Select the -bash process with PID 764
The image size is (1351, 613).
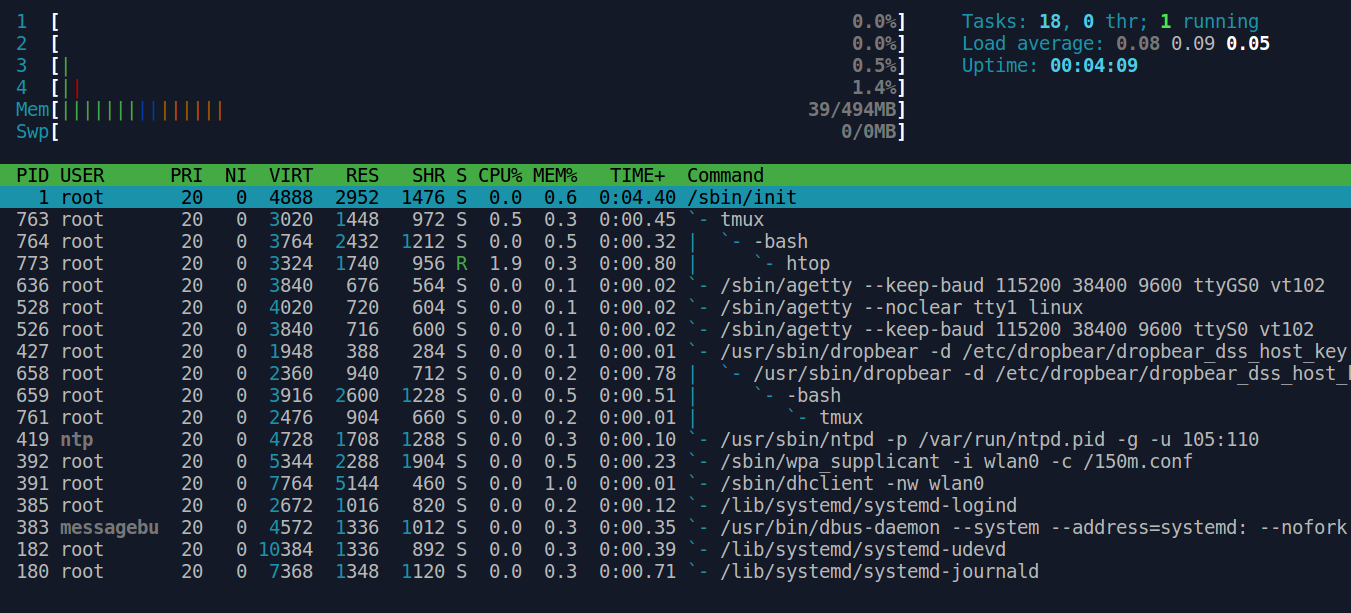coord(675,241)
